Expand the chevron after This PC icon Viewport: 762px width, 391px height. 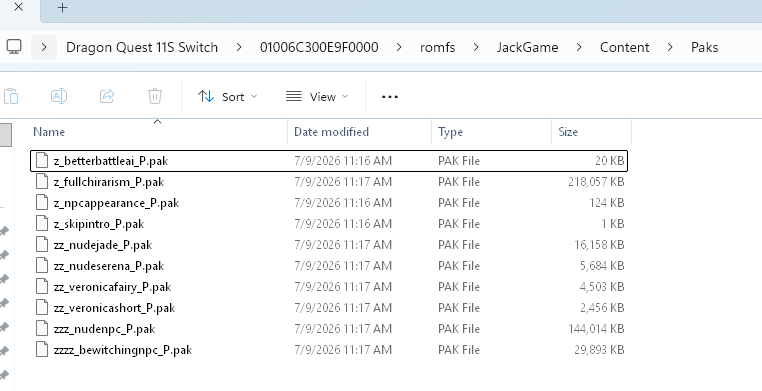[44, 47]
